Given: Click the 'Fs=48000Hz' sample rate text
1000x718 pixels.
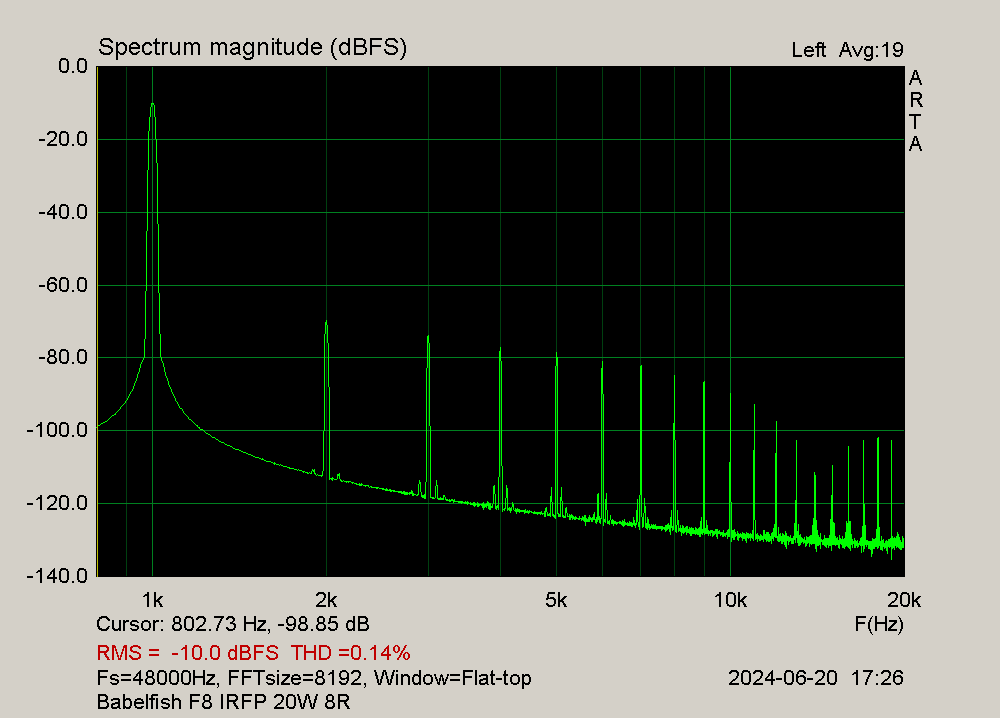Looking at the screenshot, I should click(156, 678).
